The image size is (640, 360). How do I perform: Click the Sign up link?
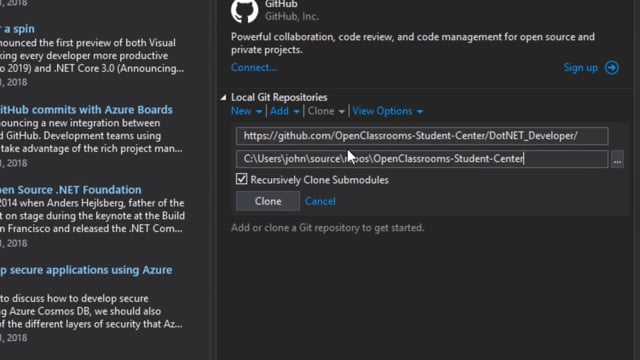click(580, 68)
